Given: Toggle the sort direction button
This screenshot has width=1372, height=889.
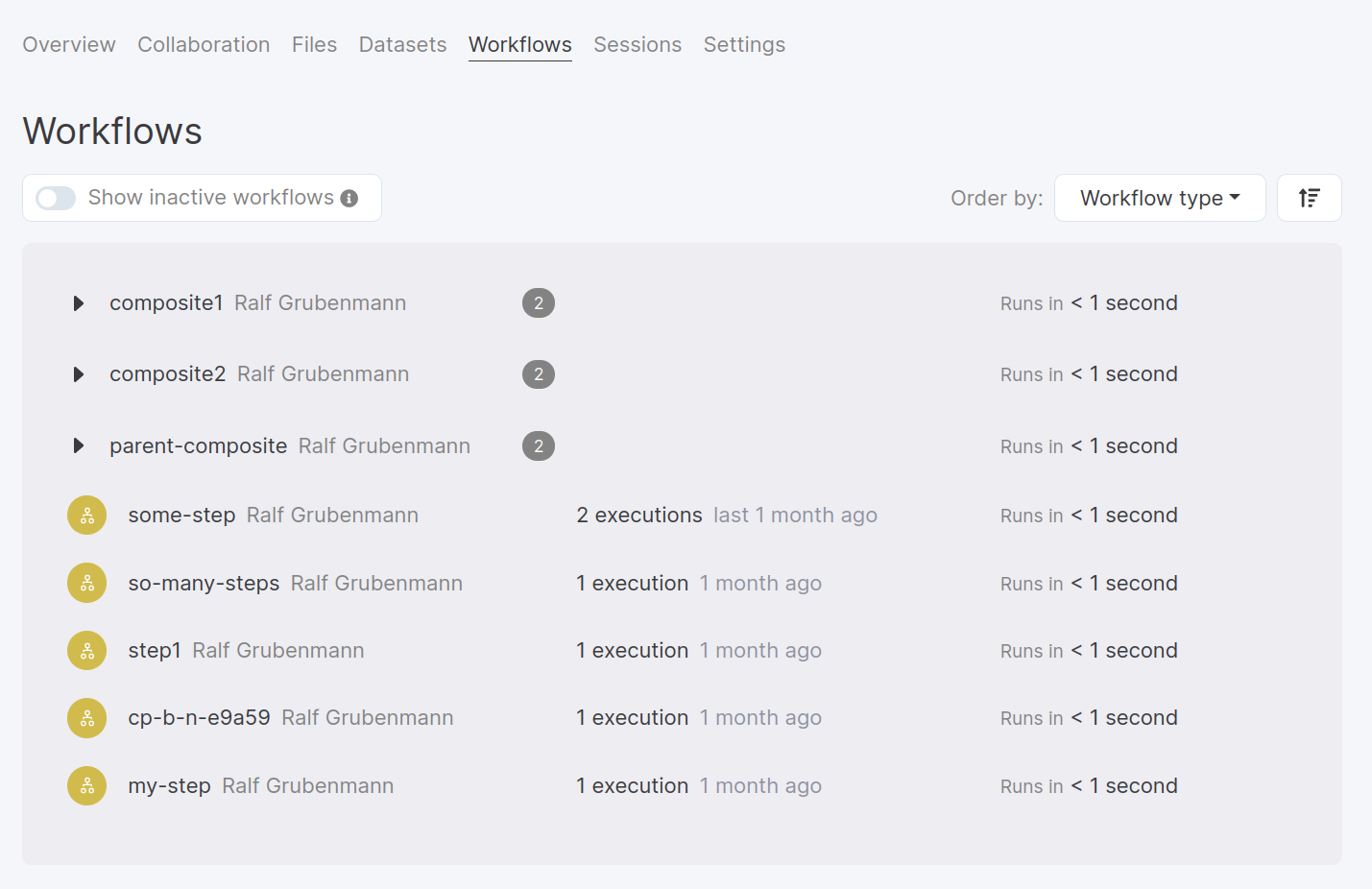Looking at the screenshot, I should [1309, 198].
